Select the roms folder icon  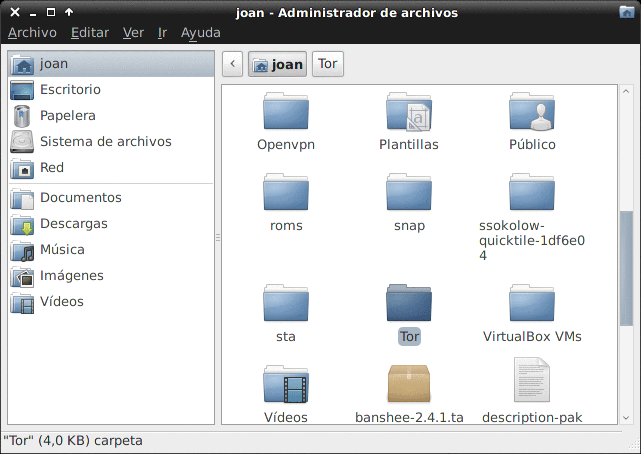286,192
